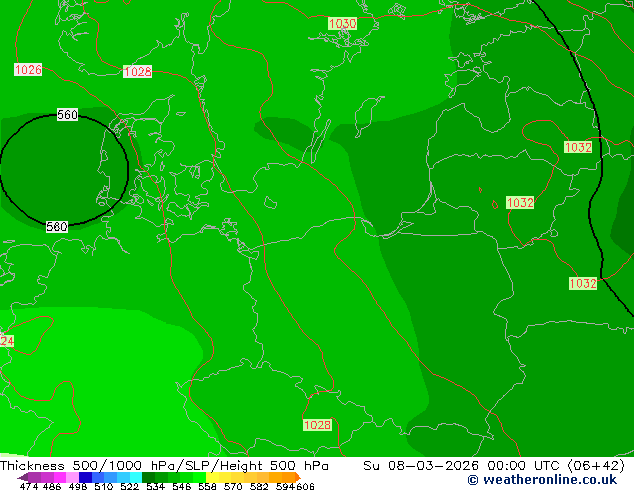Click the 1032 label at the black contour's lower end
Screen dimensions: 634x490
(x=583, y=283)
